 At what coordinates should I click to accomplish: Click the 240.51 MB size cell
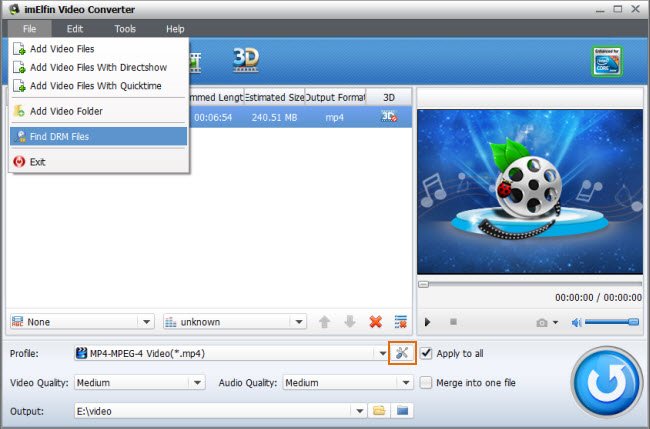274,117
